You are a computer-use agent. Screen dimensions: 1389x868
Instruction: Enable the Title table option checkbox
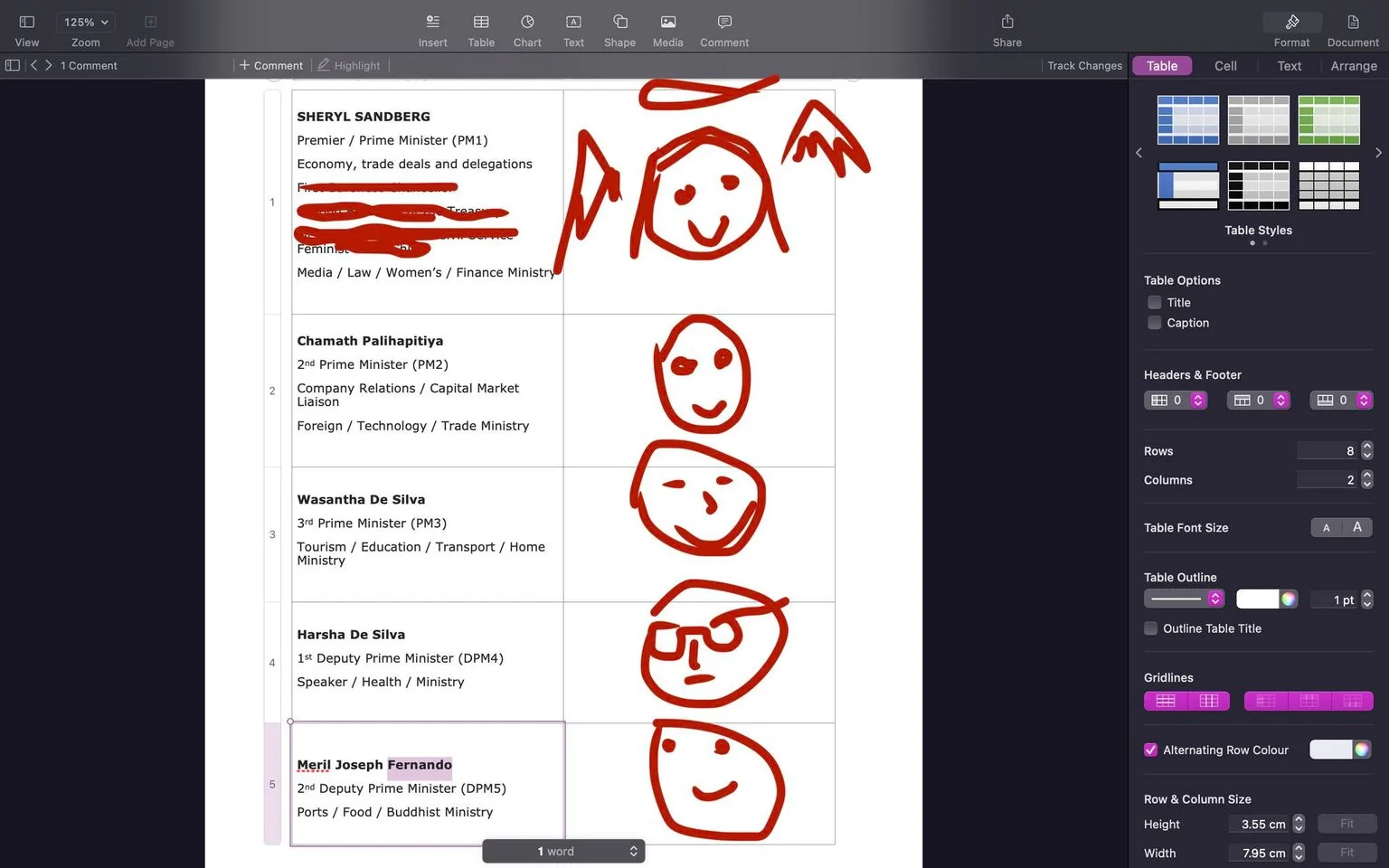click(1154, 303)
